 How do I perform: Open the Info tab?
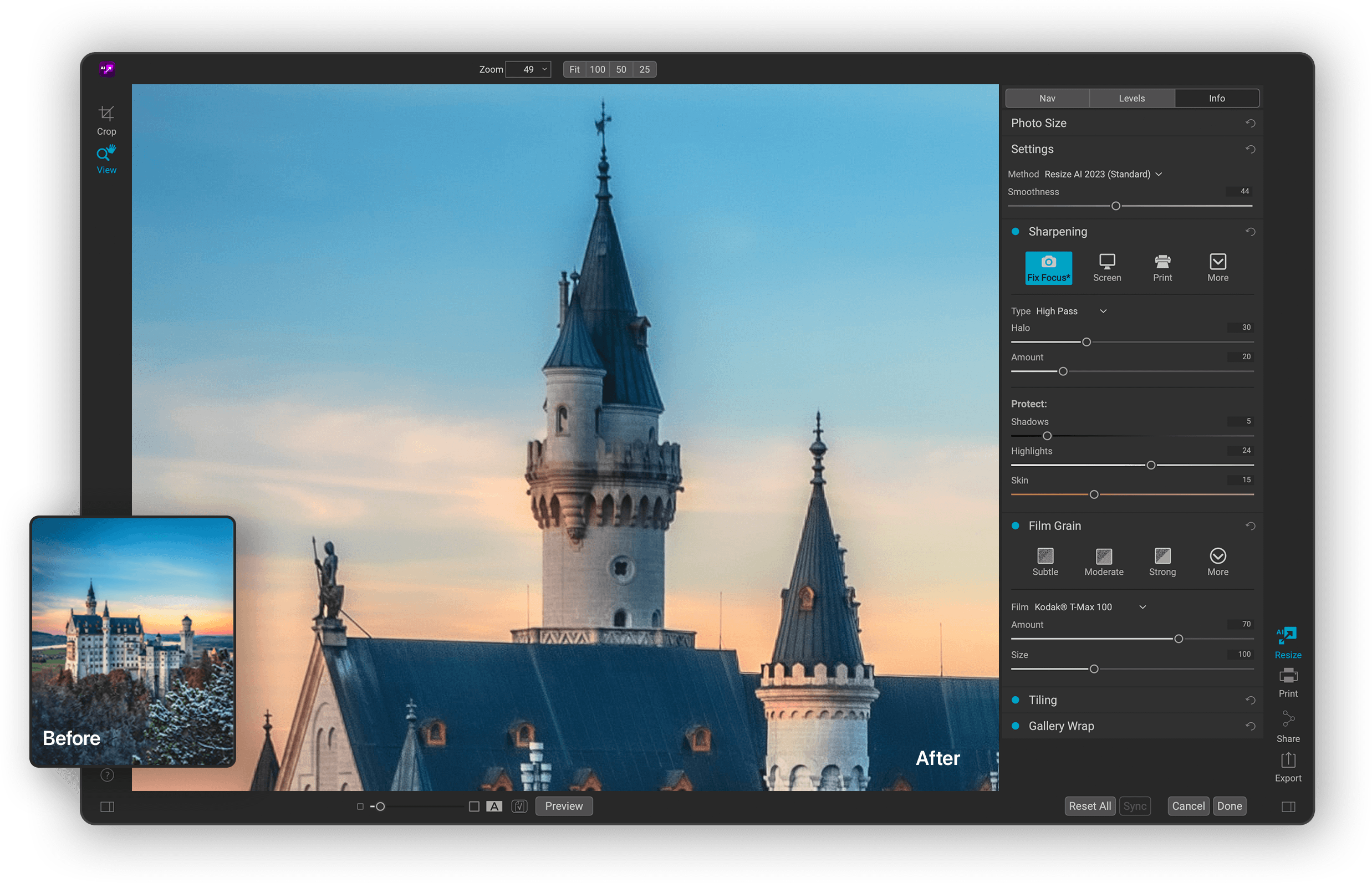click(x=1217, y=98)
